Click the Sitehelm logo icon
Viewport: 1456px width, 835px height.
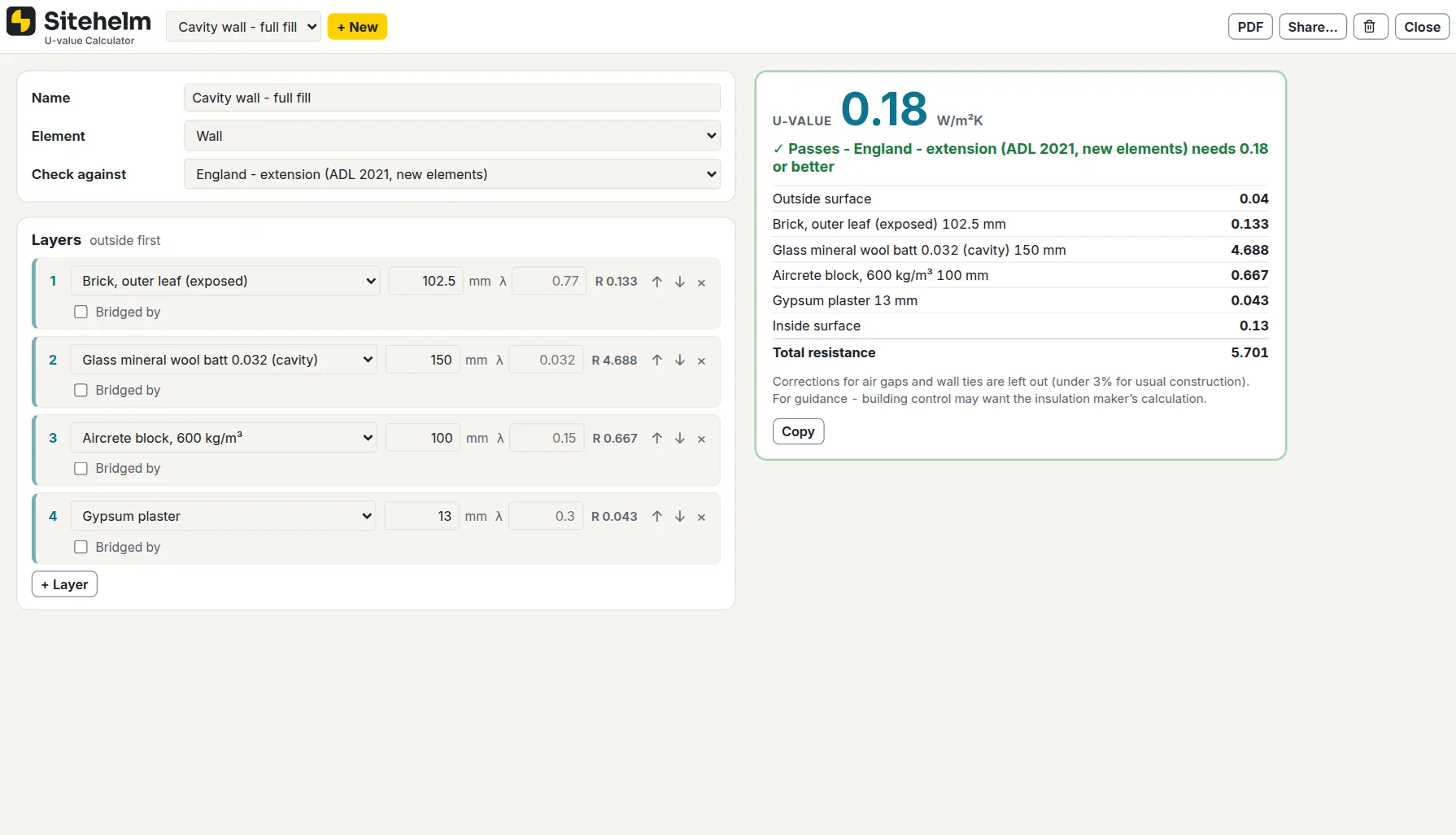pyautogui.click(x=21, y=21)
